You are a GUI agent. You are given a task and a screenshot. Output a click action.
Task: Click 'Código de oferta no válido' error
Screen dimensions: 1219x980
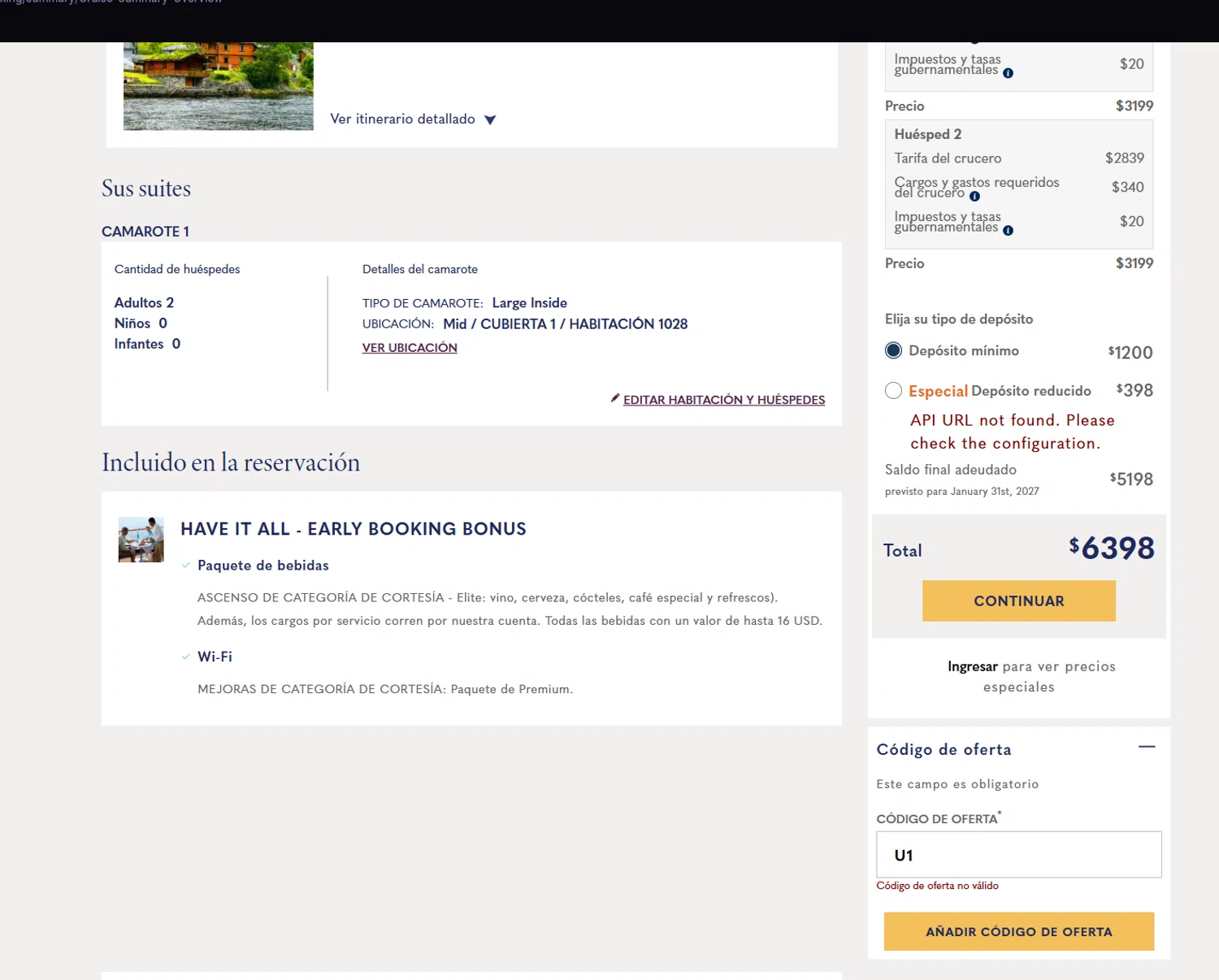(937, 886)
